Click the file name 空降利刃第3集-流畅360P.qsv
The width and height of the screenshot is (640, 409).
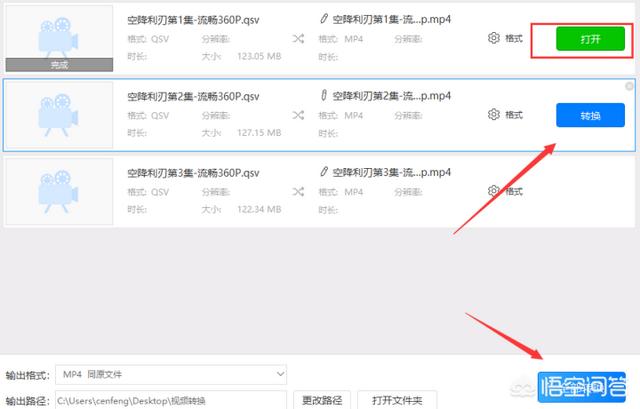[193, 173]
